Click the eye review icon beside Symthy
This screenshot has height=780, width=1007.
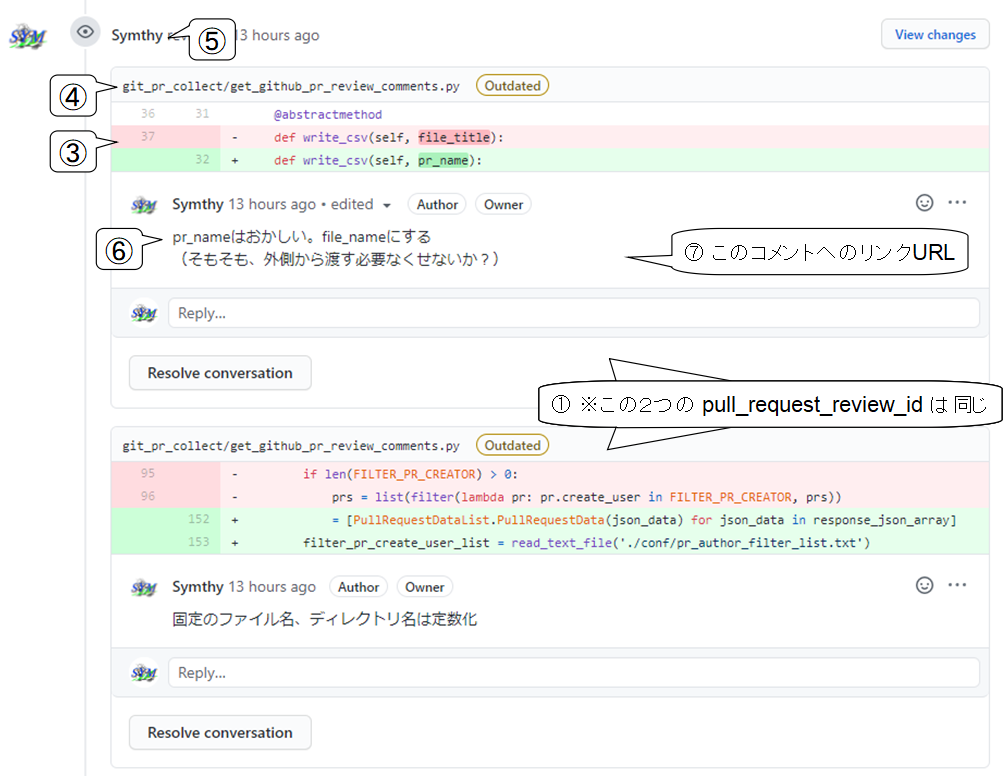click(85, 31)
